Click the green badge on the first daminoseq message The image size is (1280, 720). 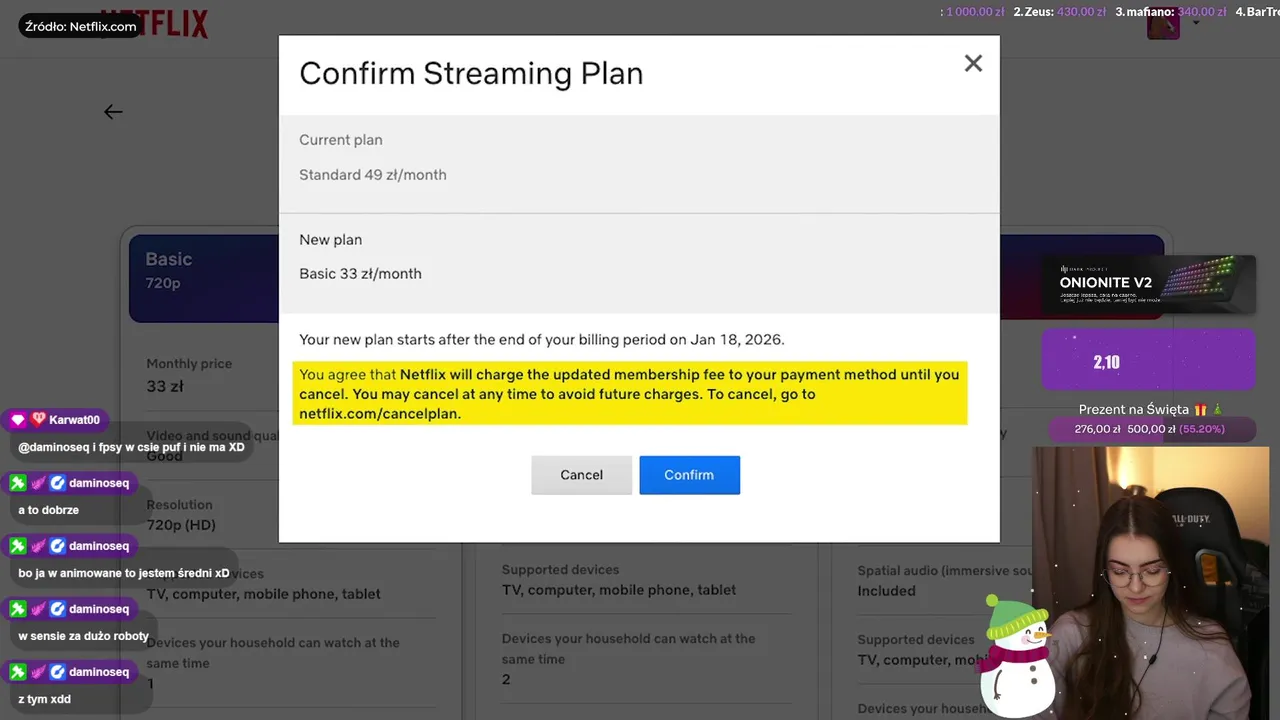18,483
